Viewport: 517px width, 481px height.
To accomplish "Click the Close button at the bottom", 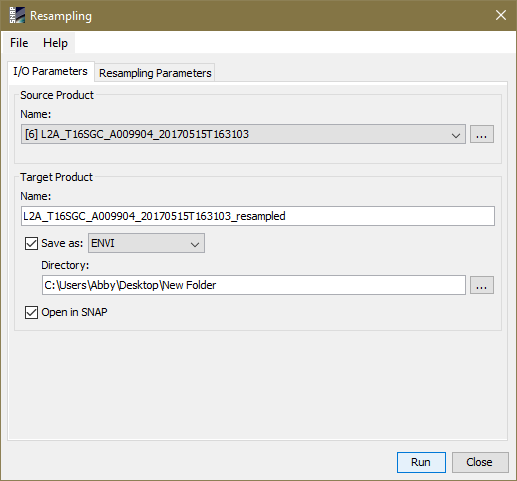I will coord(480,462).
